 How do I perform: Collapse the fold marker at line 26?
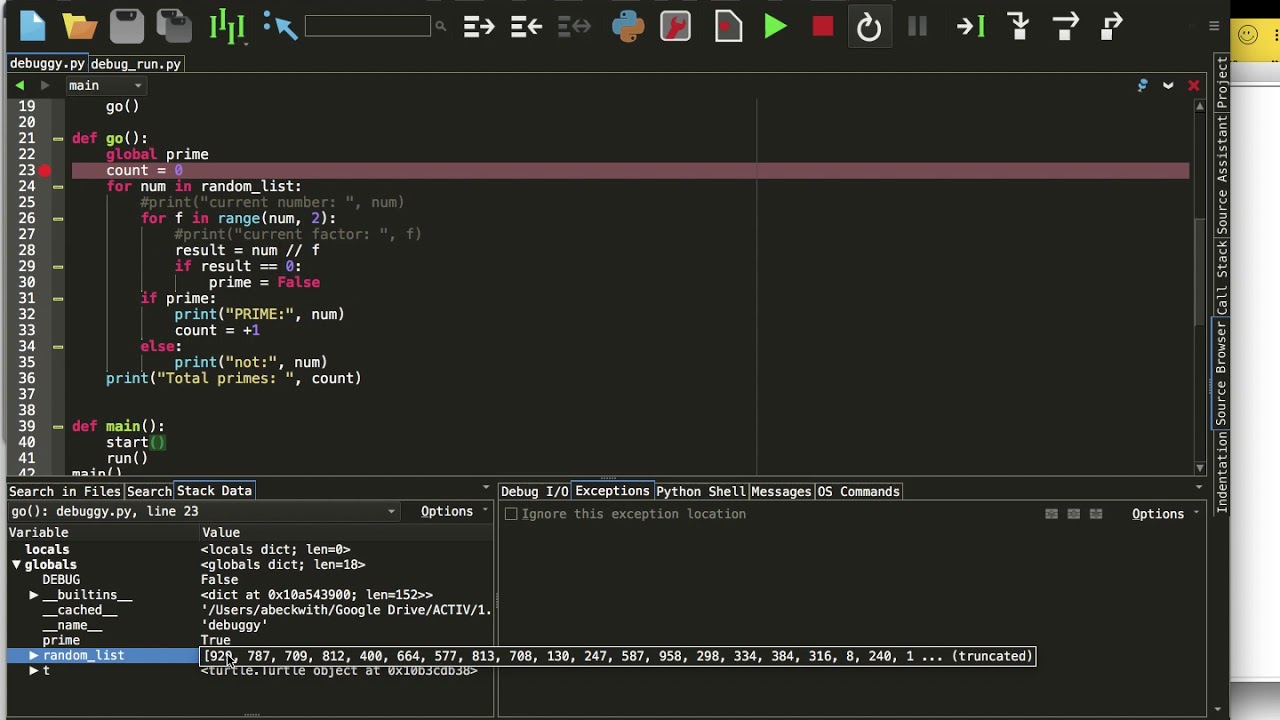pos(58,219)
